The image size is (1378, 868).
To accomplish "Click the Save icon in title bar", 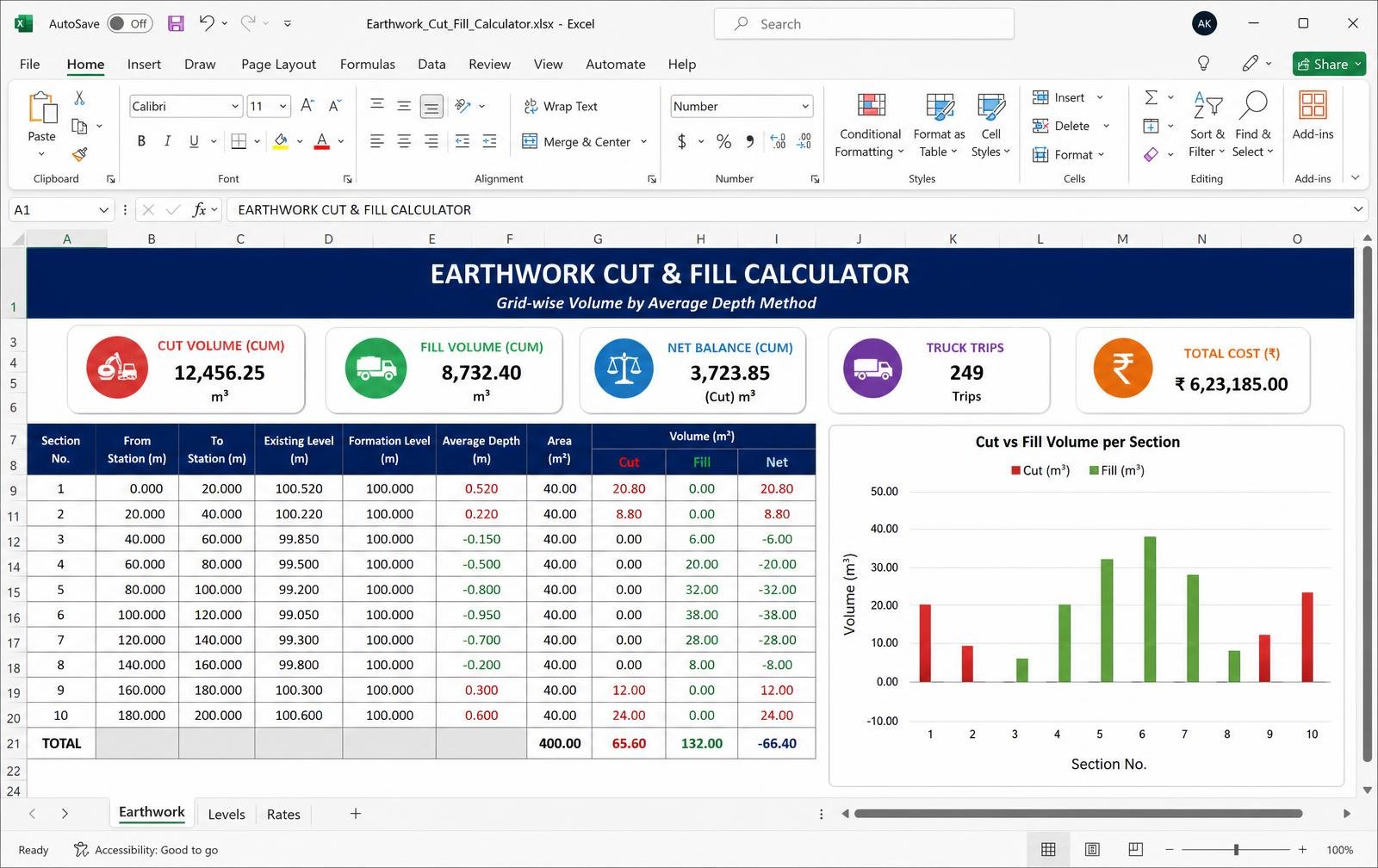I will coord(176,23).
